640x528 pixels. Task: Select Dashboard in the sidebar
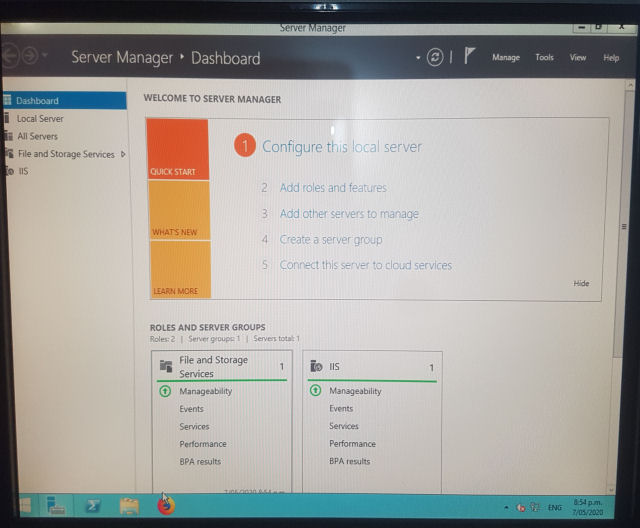[x=65, y=100]
